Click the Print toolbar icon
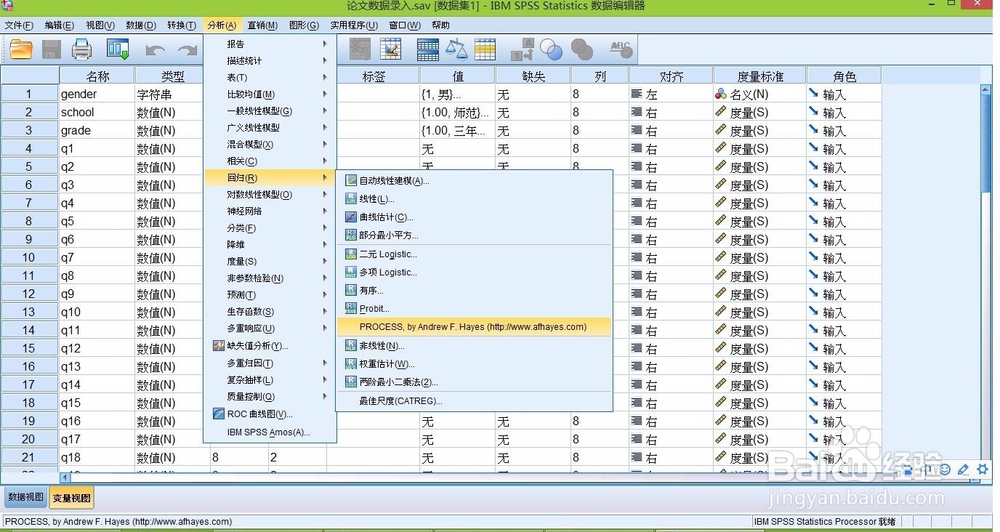This screenshot has height=532, width=1000. tap(82, 49)
